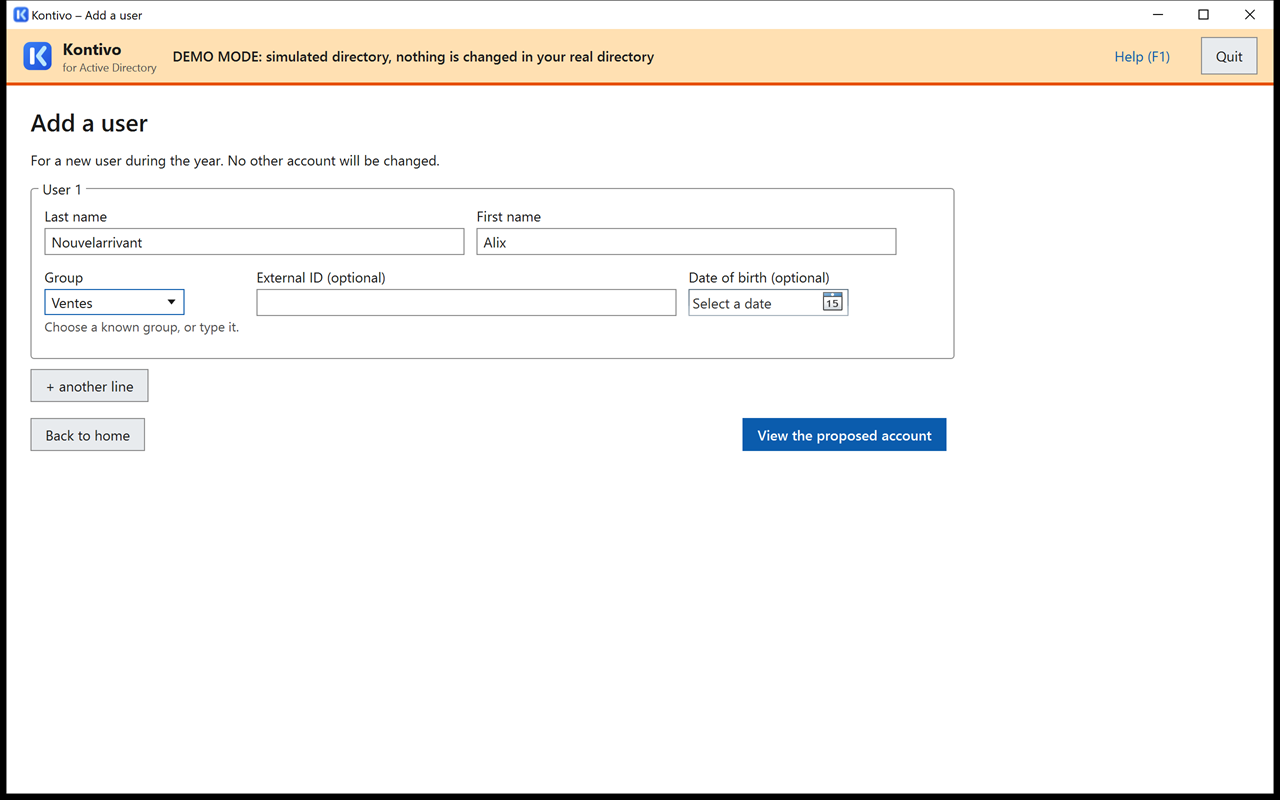Click the 'Choose a known group, or type it.' hint

point(142,327)
